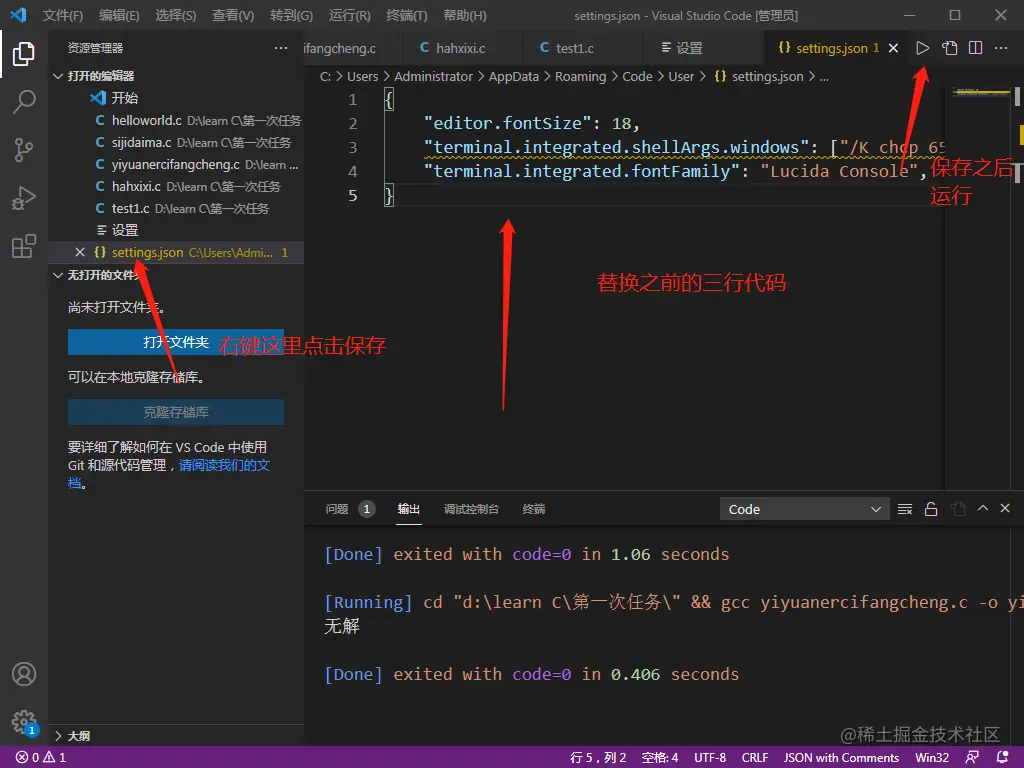Click Administrator breadcrumb segment
Image resolution: width=1024 pixels, height=768 pixels.
coord(433,76)
